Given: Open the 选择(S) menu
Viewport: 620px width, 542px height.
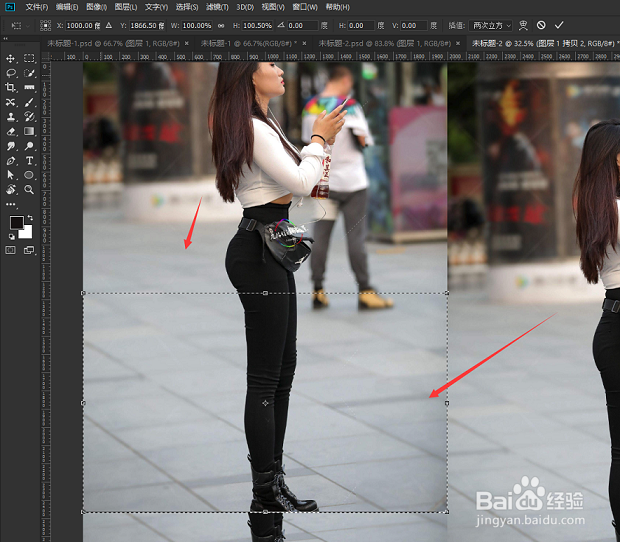Looking at the screenshot, I should 186,7.
